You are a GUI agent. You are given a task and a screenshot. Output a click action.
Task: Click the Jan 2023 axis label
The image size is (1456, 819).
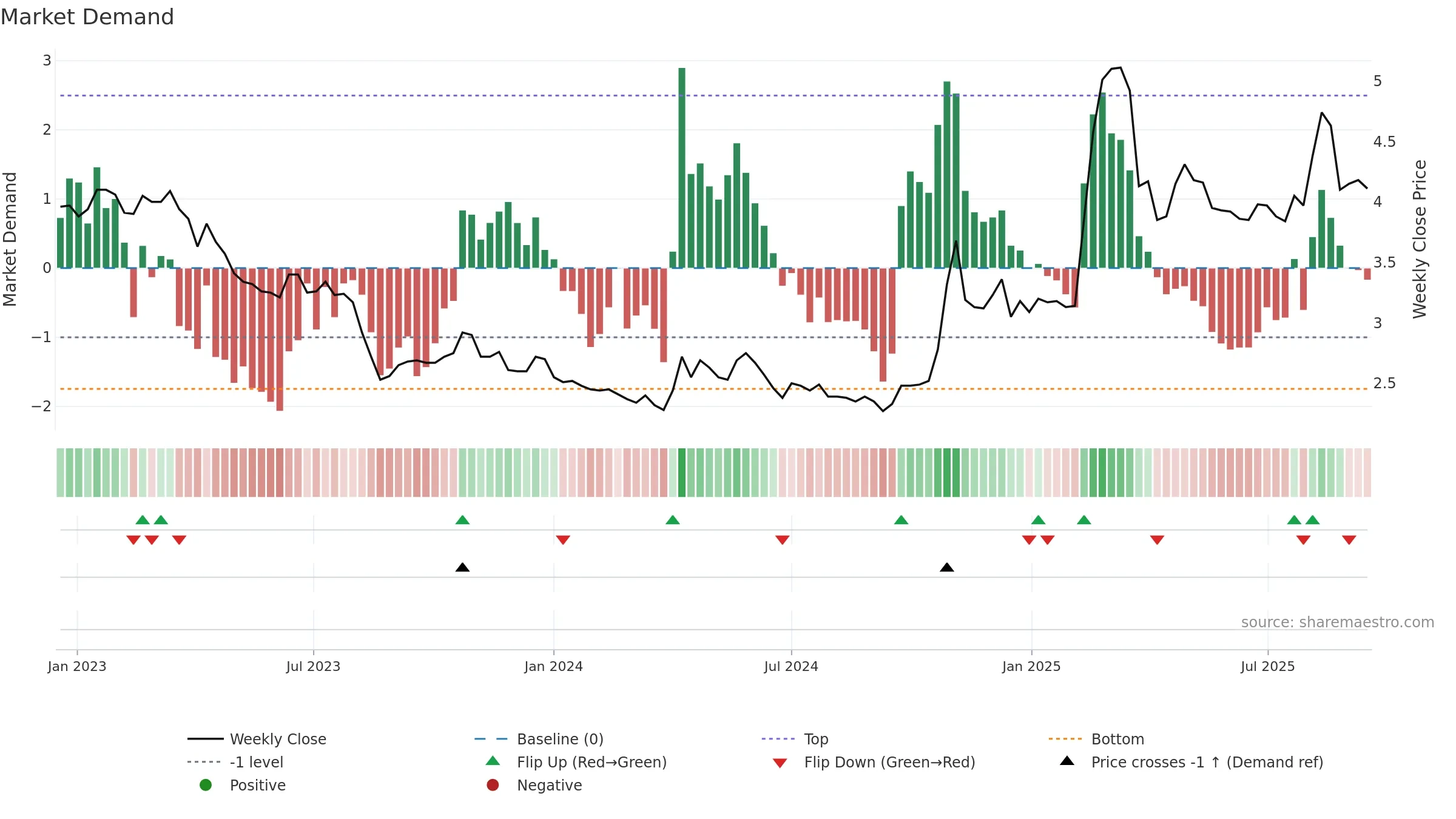coord(77,666)
